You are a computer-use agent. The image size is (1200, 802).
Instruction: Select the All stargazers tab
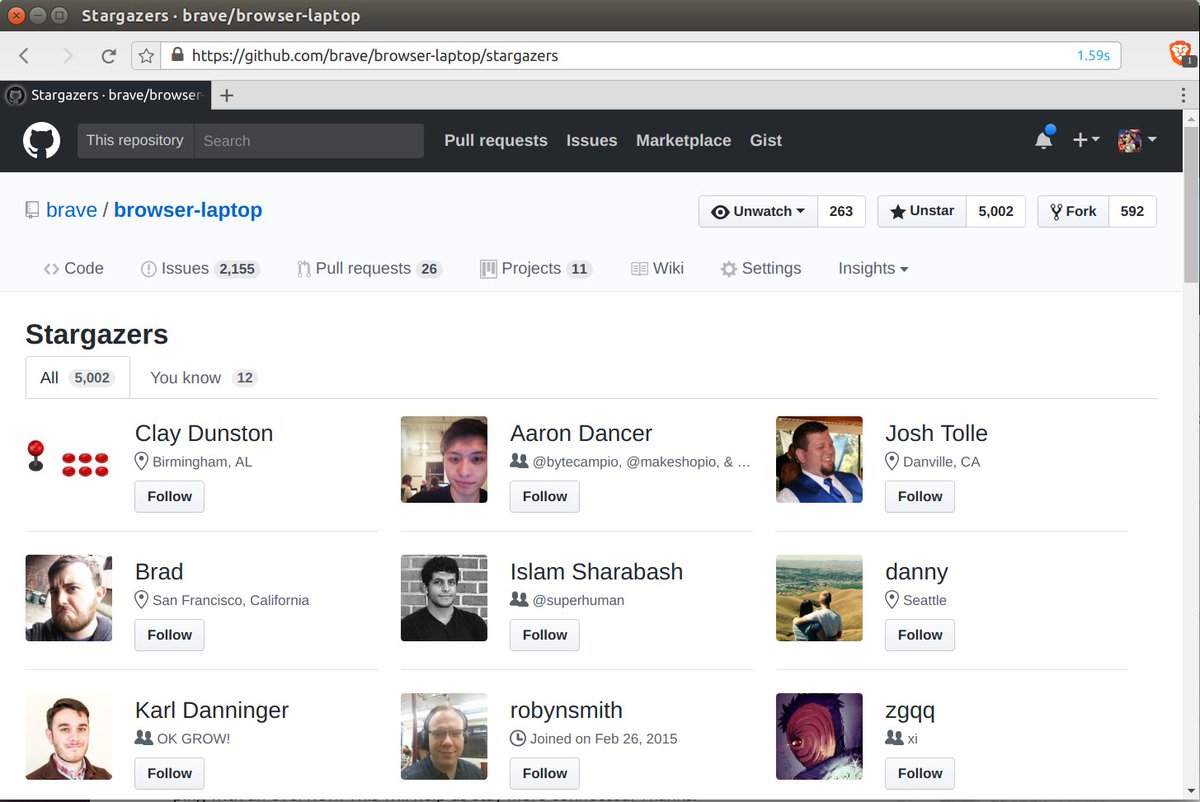pyautogui.click(x=77, y=377)
